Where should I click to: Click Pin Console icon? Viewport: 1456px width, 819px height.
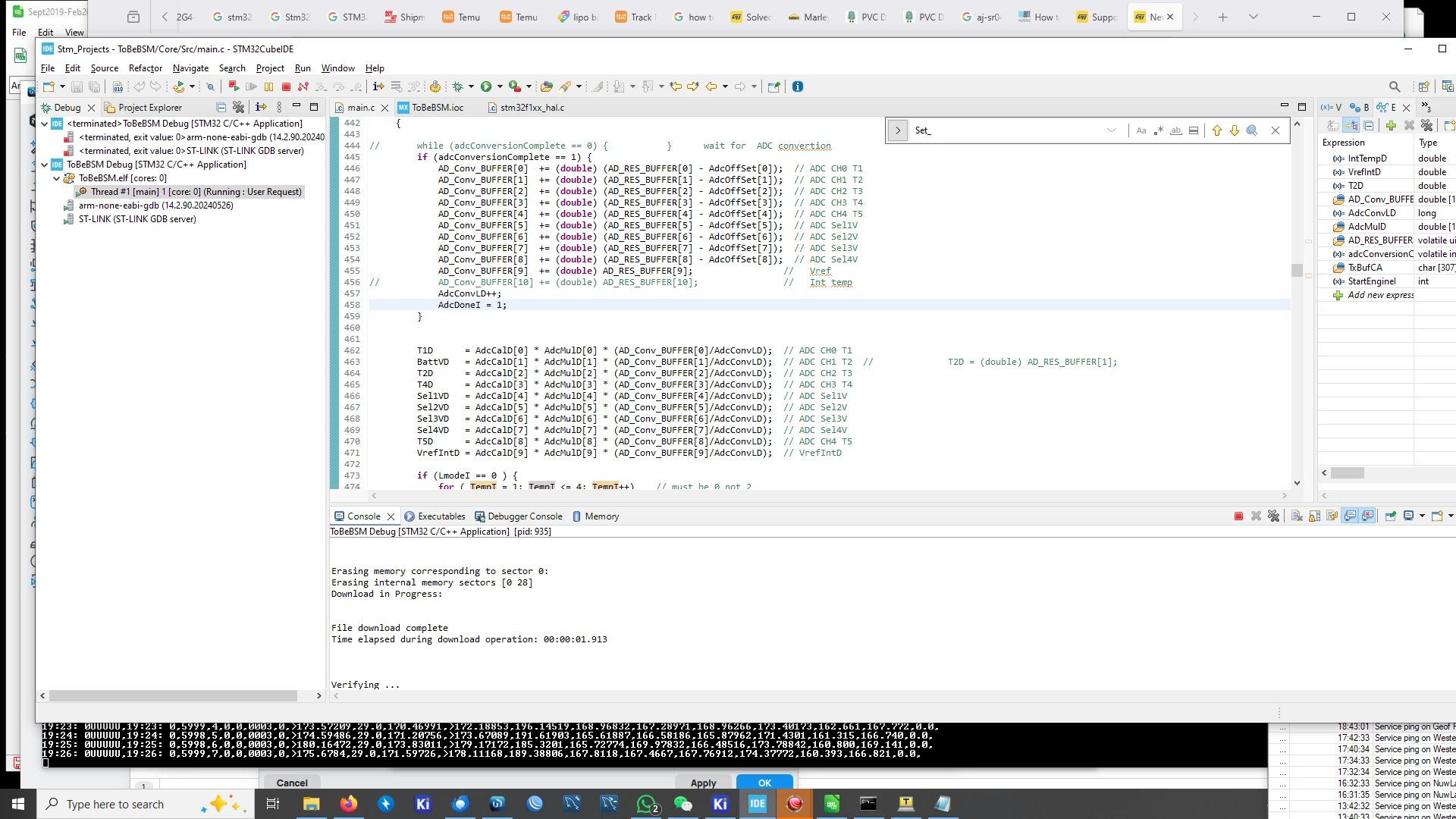point(1390,516)
